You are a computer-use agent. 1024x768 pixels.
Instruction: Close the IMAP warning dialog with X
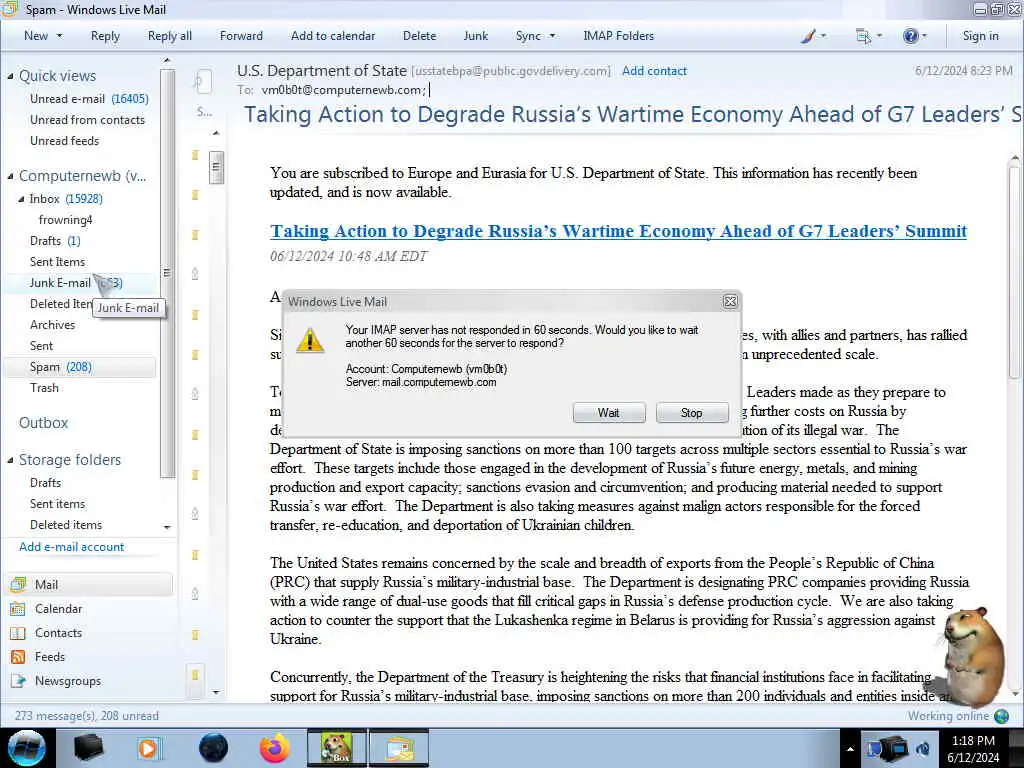730,301
